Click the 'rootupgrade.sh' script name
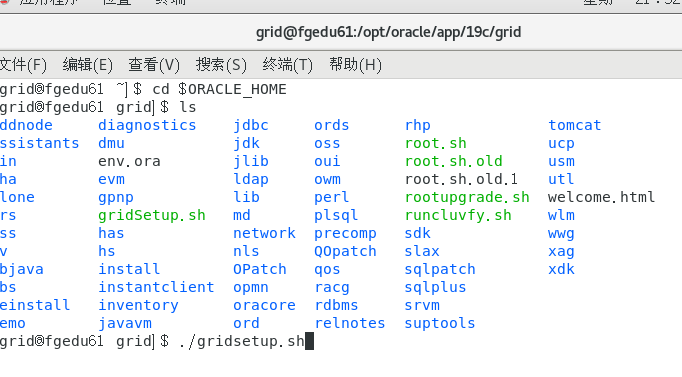Viewport: 682px width, 377px height. click(x=467, y=198)
